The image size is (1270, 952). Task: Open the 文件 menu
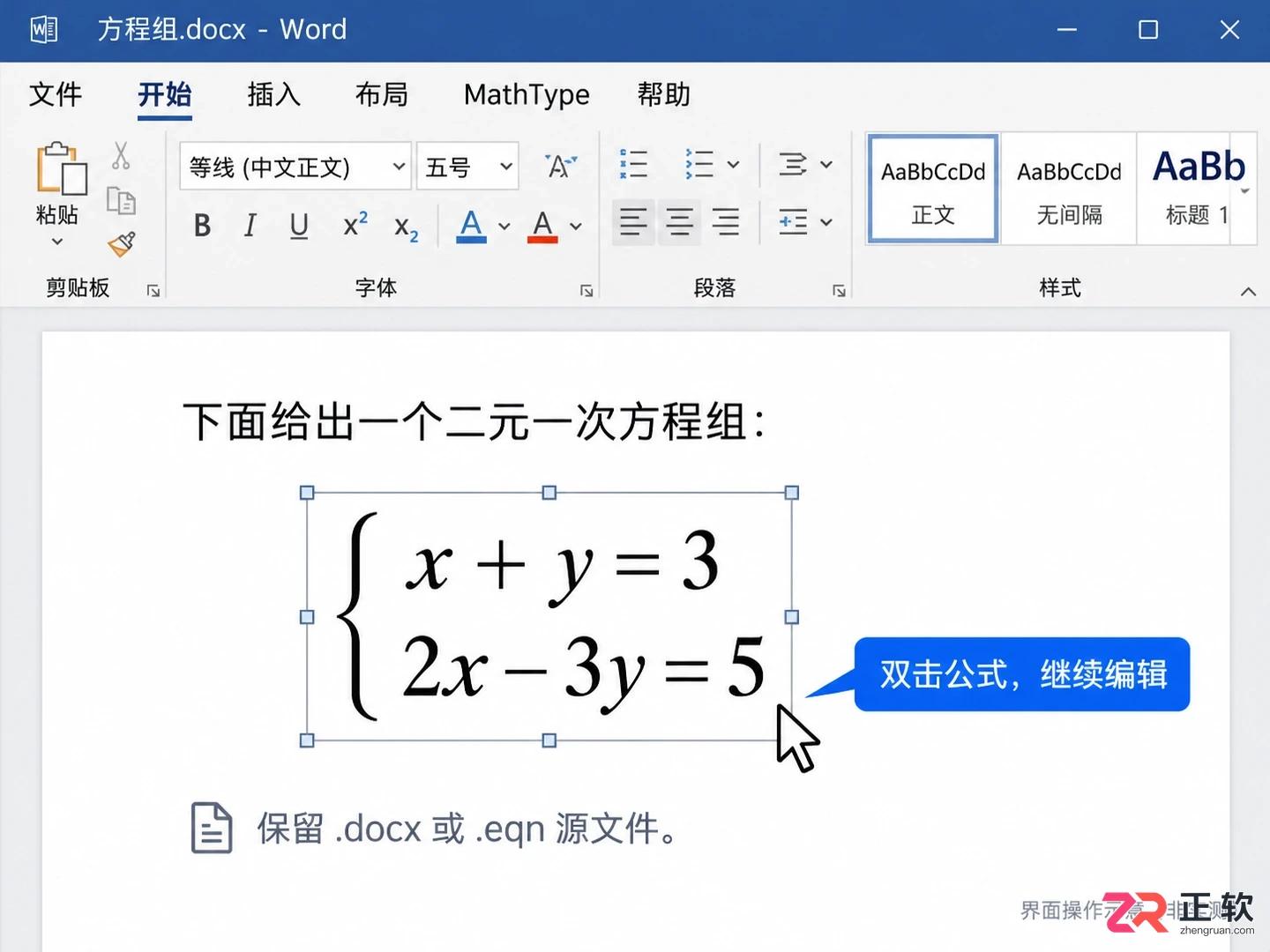[x=55, y=94]
